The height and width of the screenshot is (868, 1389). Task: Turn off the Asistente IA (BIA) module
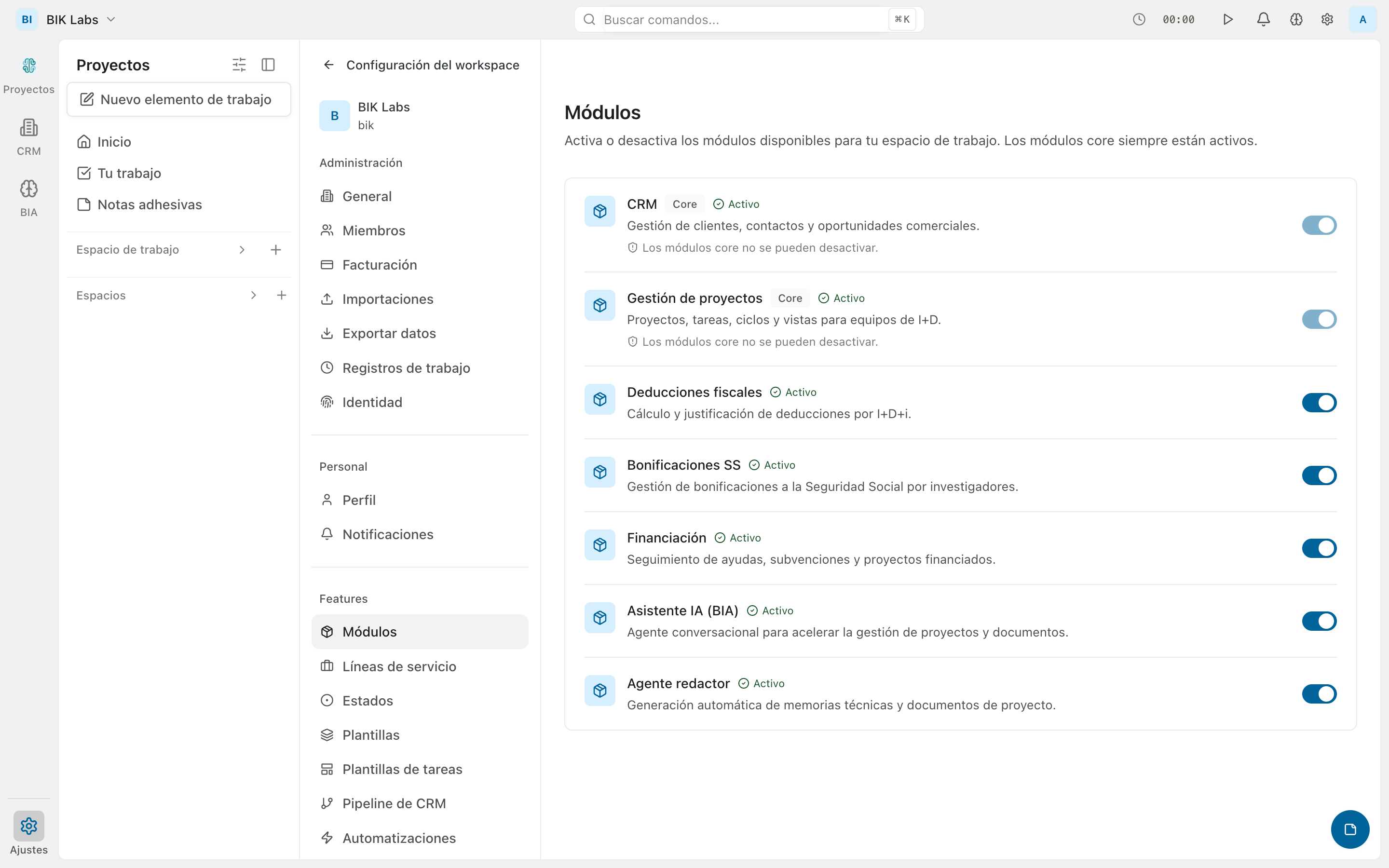(1319, 621)
